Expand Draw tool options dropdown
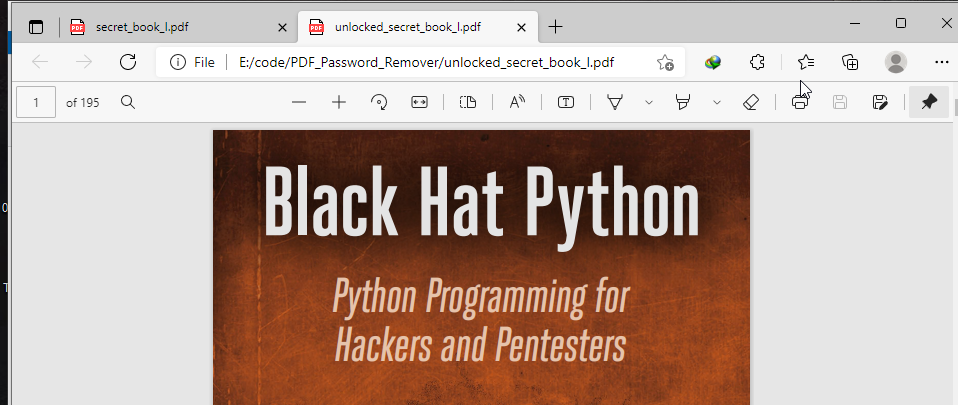 click(649, 103)
